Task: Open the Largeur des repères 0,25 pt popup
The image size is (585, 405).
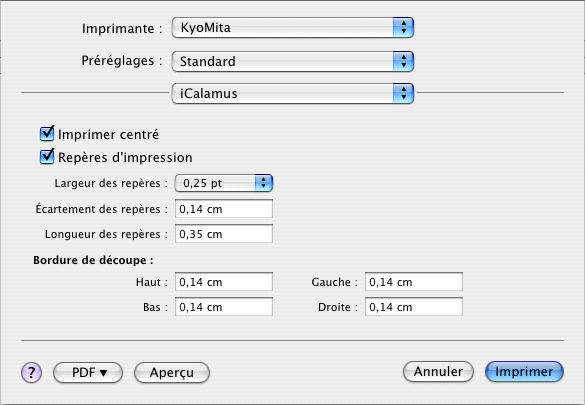Action: click(x=224, y=183)
